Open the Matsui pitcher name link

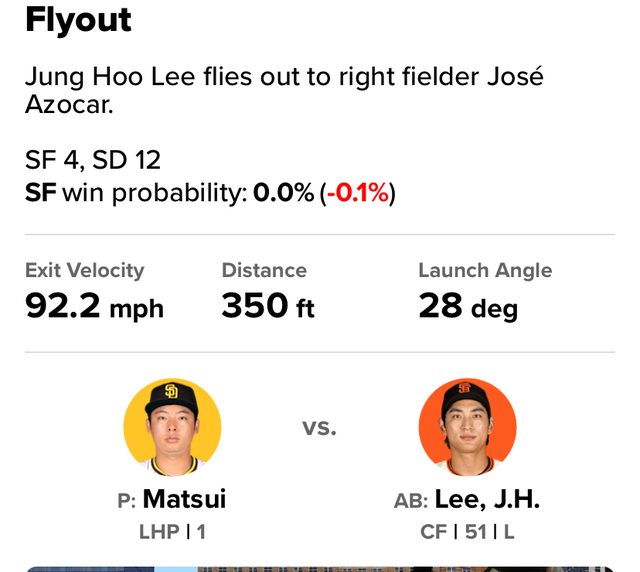pos(182,498)
